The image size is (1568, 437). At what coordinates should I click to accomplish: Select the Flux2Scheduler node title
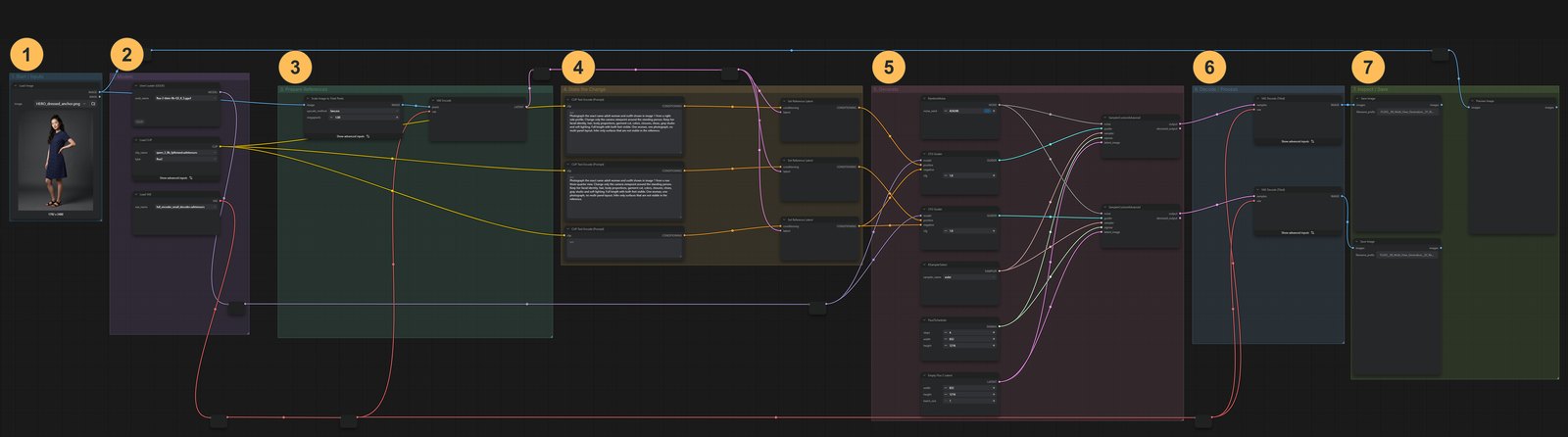938,320
